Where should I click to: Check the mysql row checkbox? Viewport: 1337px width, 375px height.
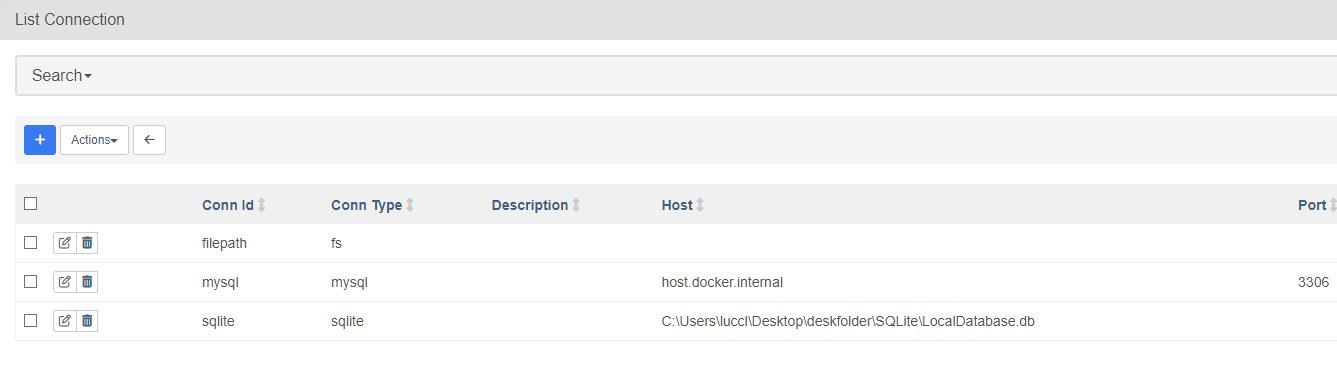(x=31, y=282)
